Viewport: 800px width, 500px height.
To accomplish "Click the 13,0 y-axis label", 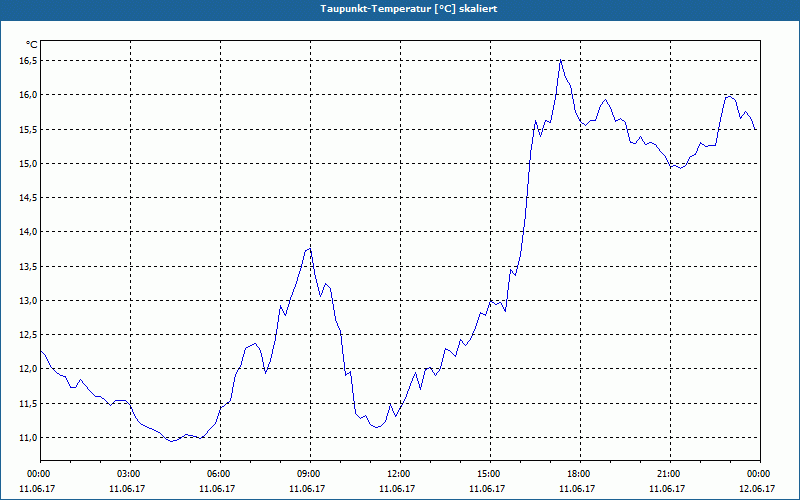I will [29, 301].
